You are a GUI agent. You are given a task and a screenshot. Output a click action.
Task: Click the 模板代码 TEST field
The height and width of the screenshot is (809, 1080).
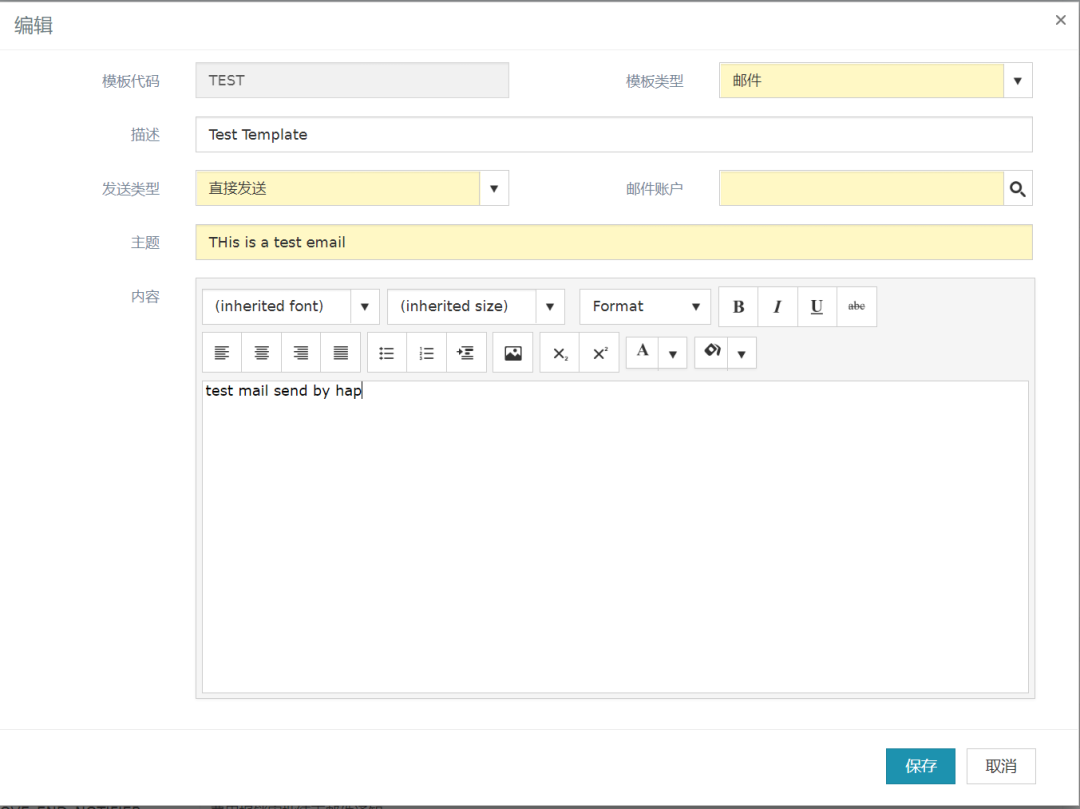(352, 81)
